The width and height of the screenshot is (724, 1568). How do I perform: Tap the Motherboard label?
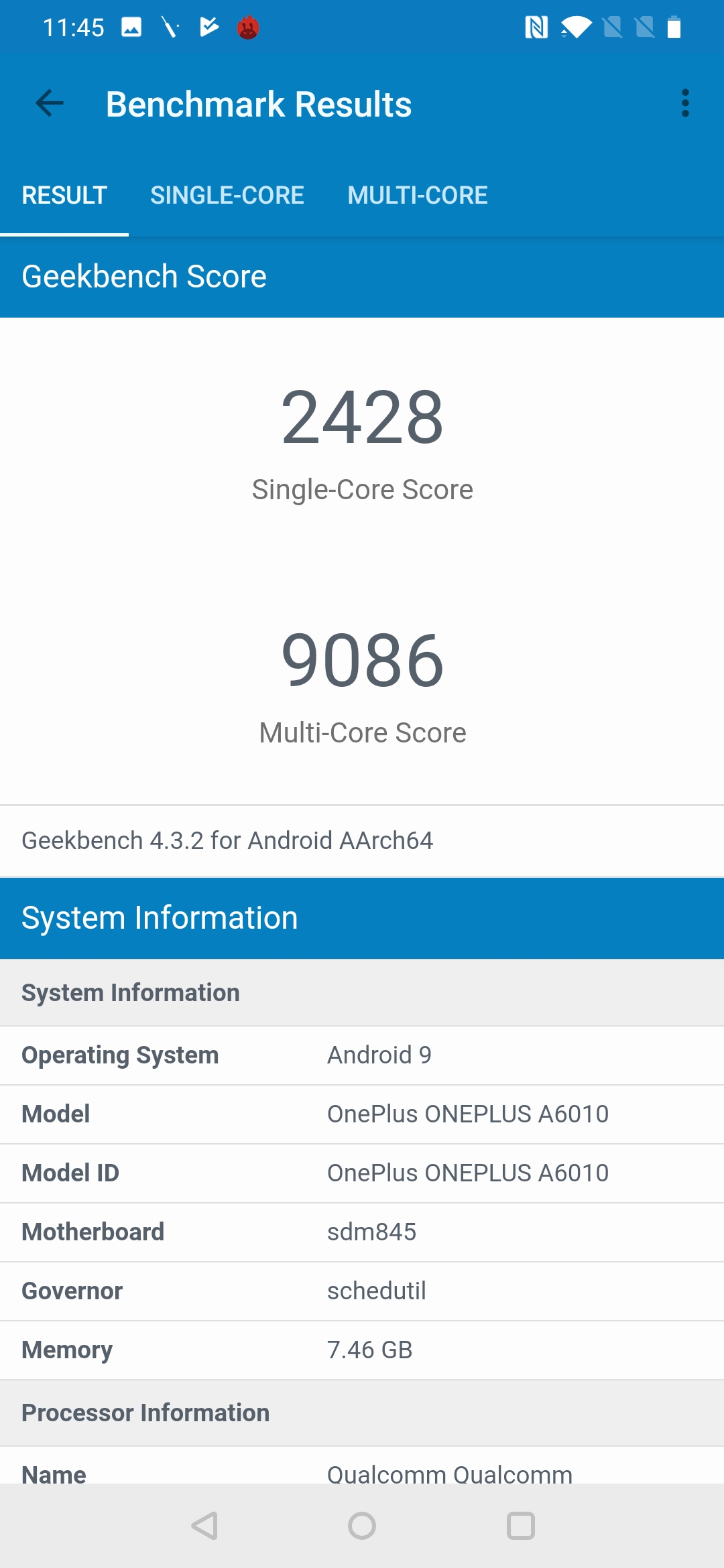coord(93,1232)
